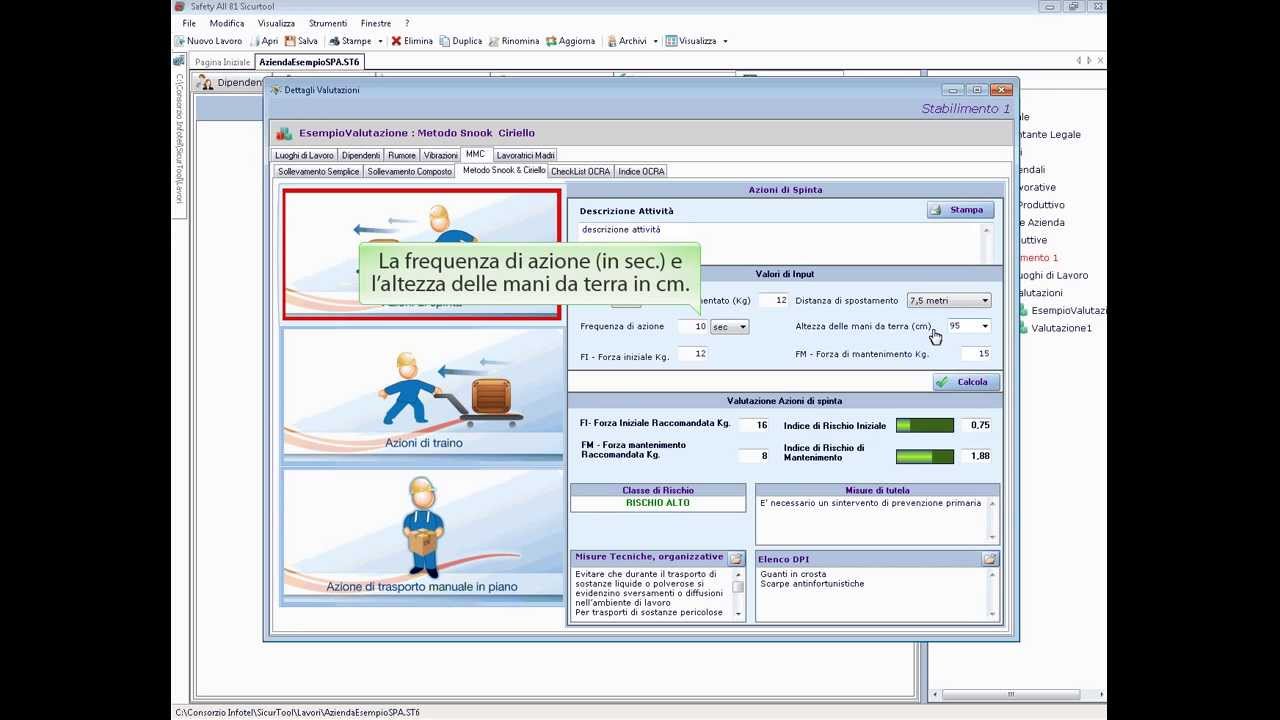Open the Modifica menu
This screenshot has height=720, width=1280.
tap(227, 23)
